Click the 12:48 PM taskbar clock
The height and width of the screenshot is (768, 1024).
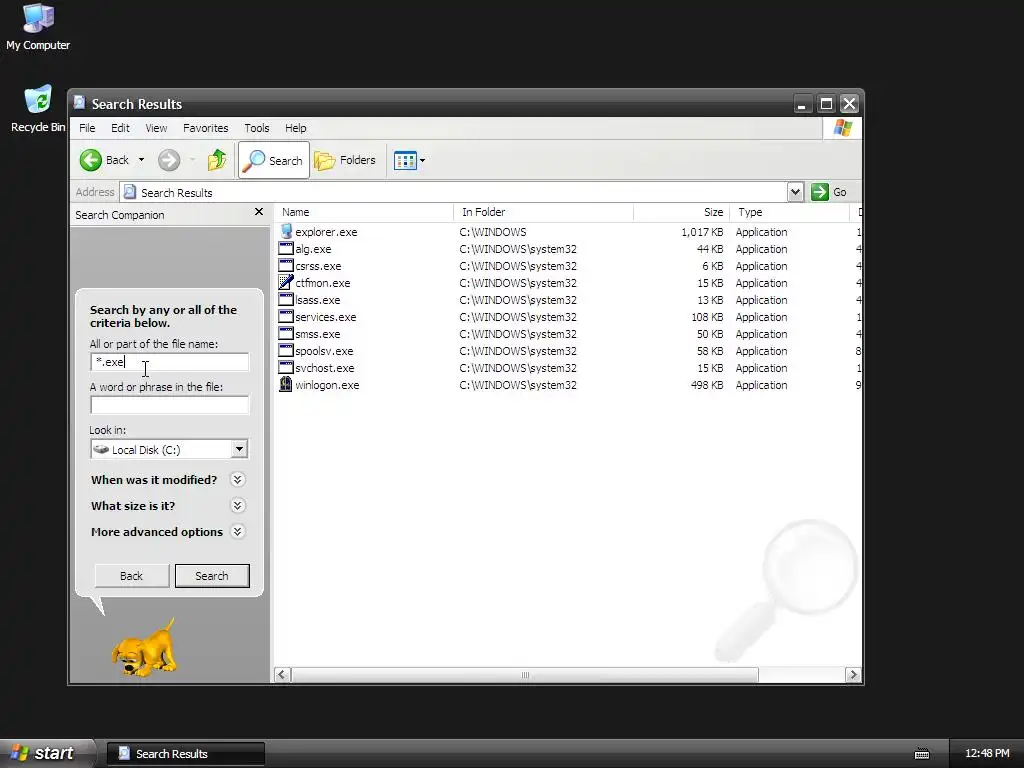pyautogui.click(x=987, y=753)
